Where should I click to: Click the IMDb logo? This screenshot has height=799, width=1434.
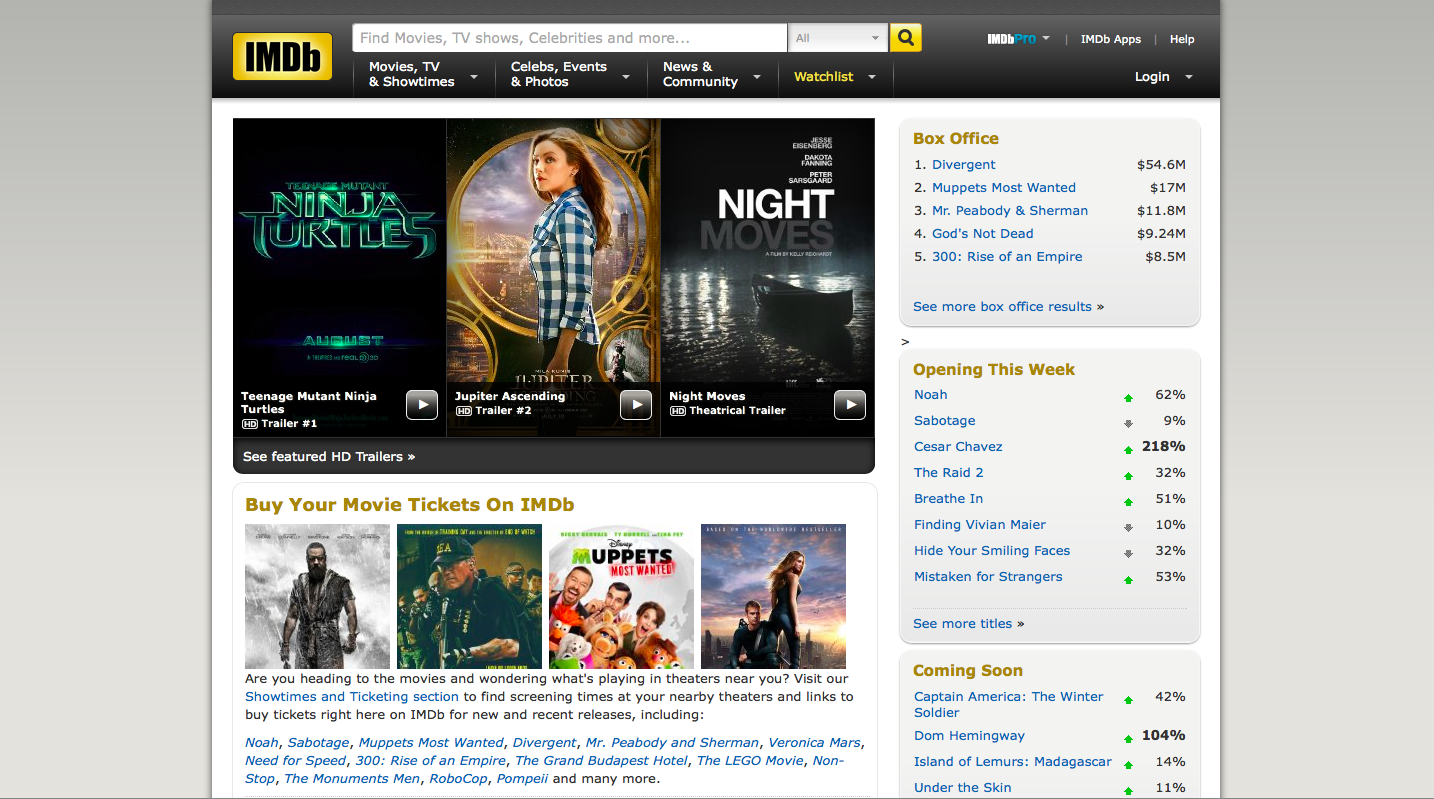pos(282,57)
